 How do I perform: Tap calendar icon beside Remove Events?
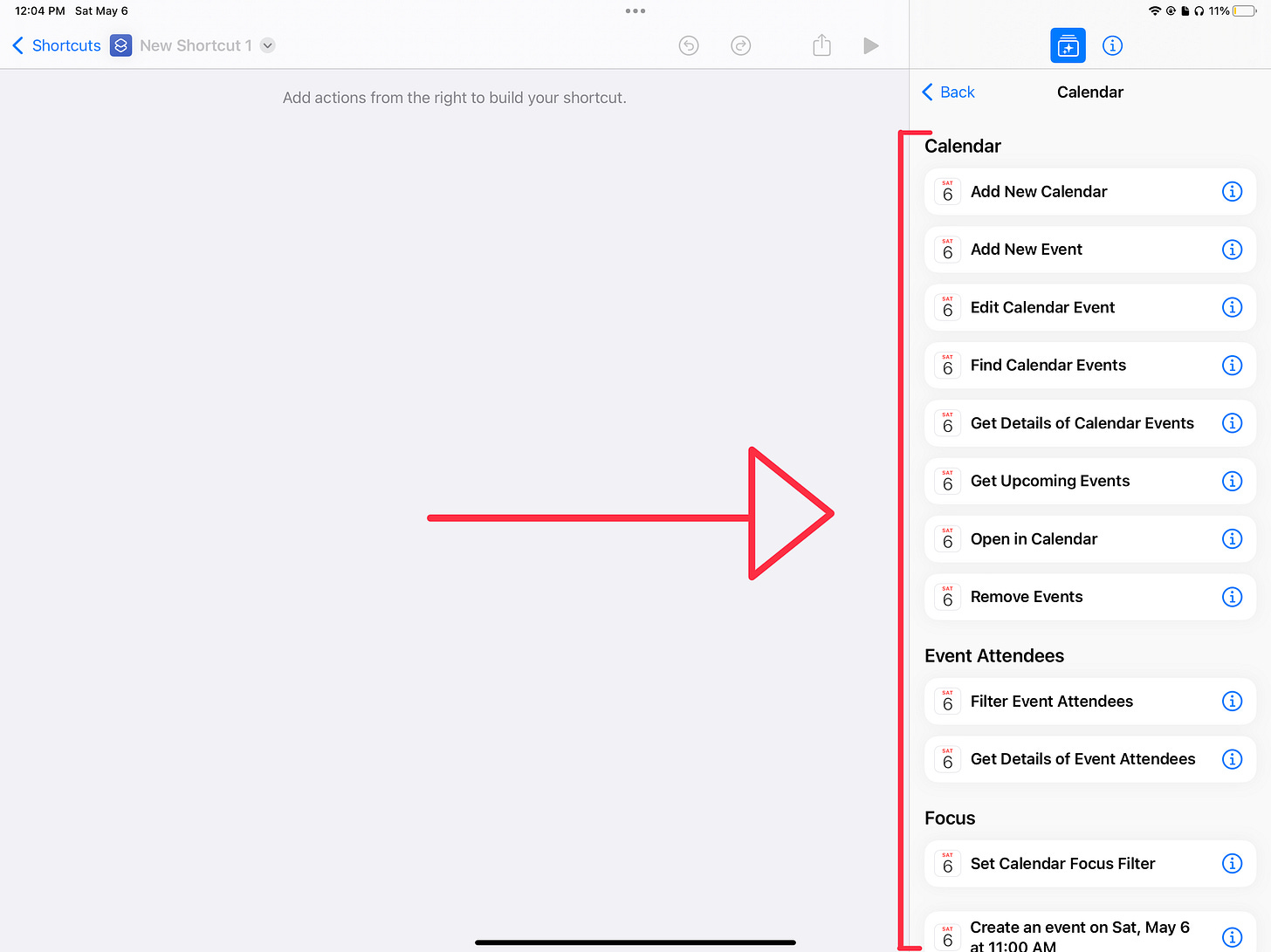point(947,597)
